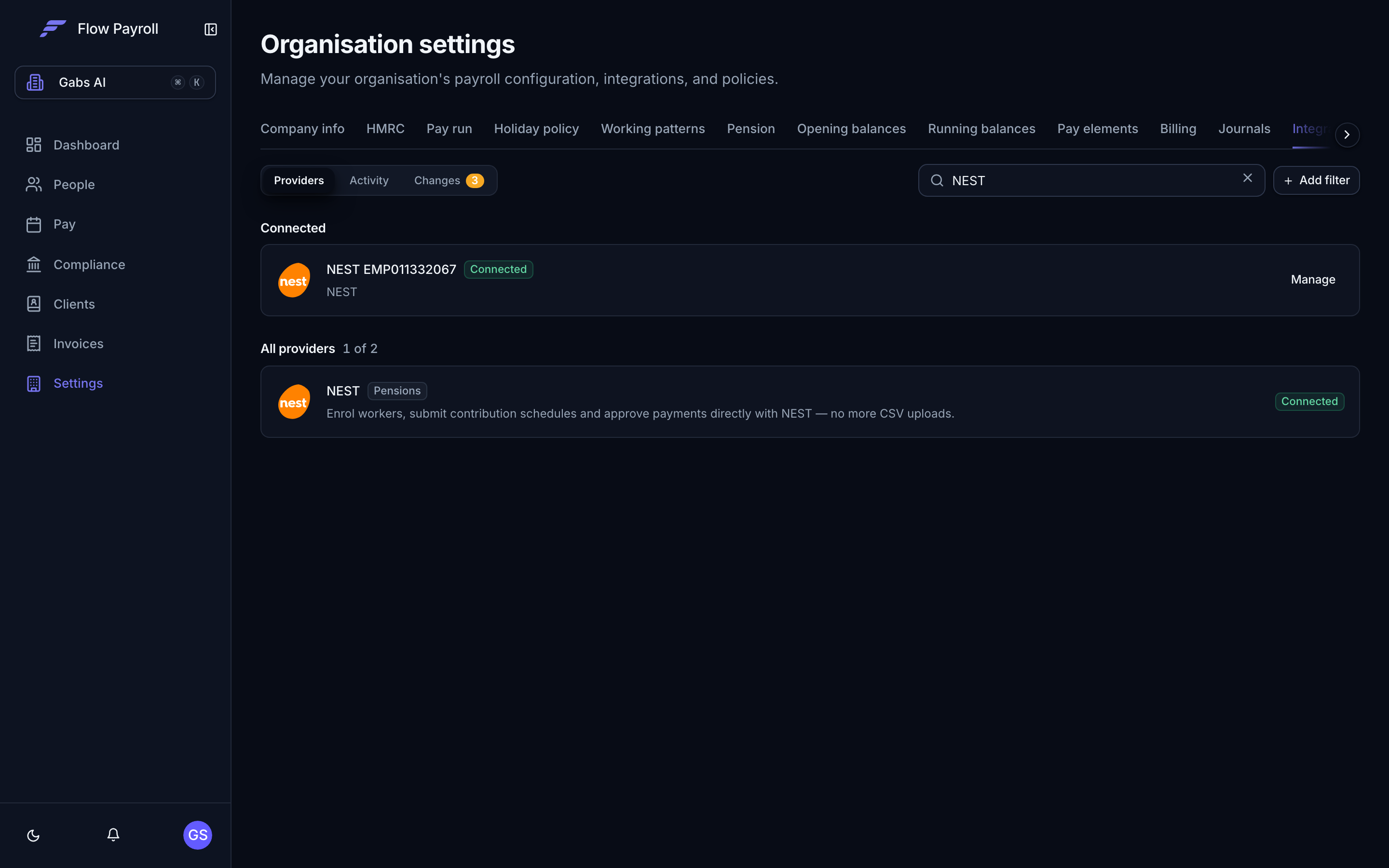This screenshot has width=1389, height=868.
Task: Select Working patterns tab
Action: [653, 129]
